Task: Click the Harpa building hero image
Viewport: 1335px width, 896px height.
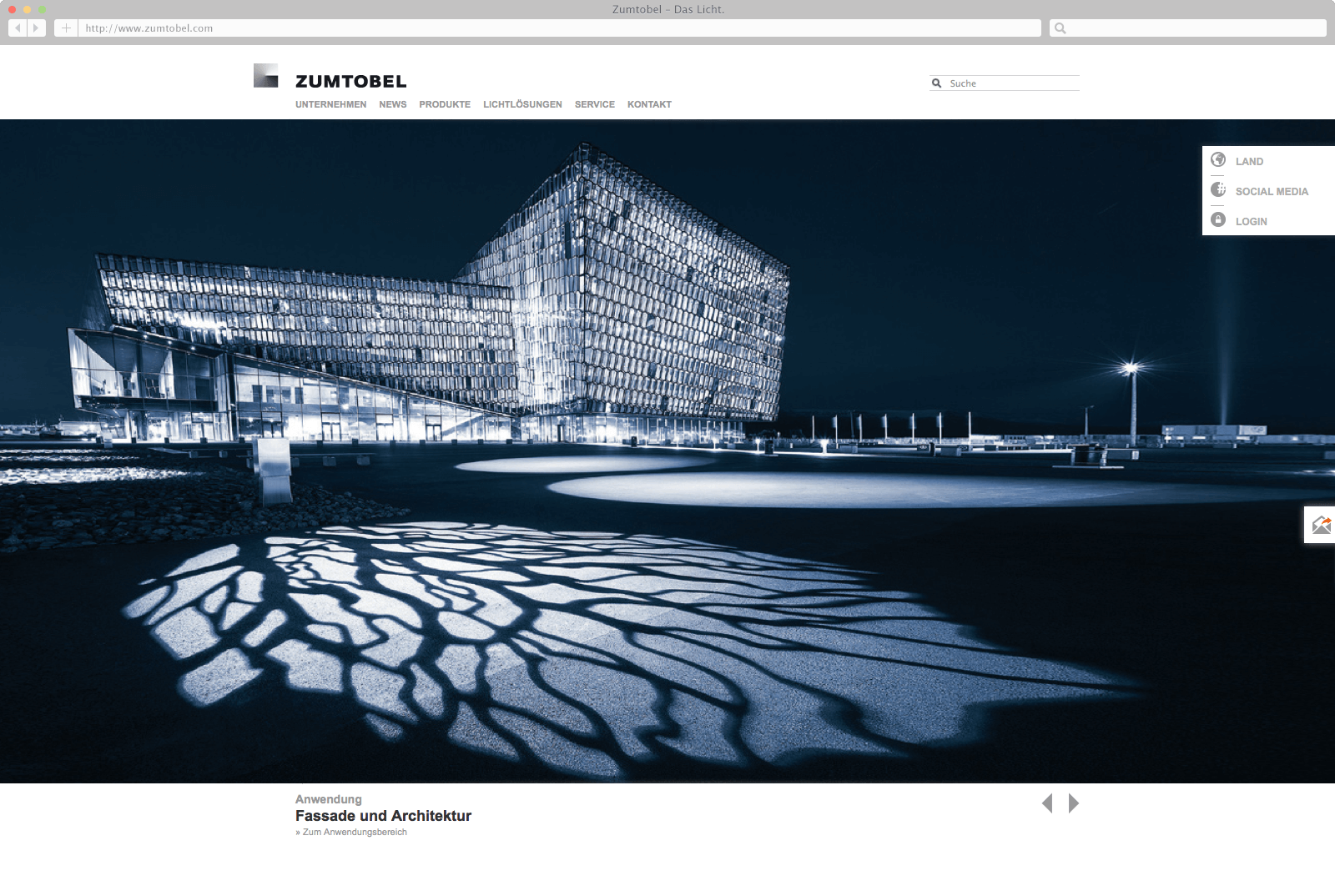Action: (667, 451)
